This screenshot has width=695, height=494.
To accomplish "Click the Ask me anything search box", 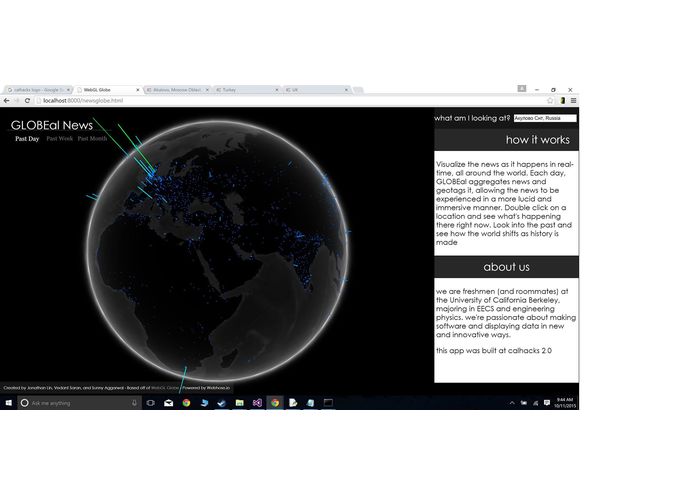I will click(80, 403).
